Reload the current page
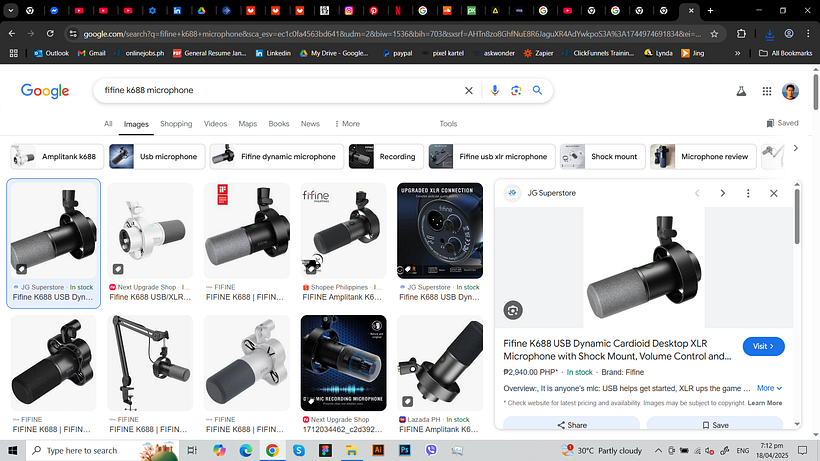 click(50, 34)
